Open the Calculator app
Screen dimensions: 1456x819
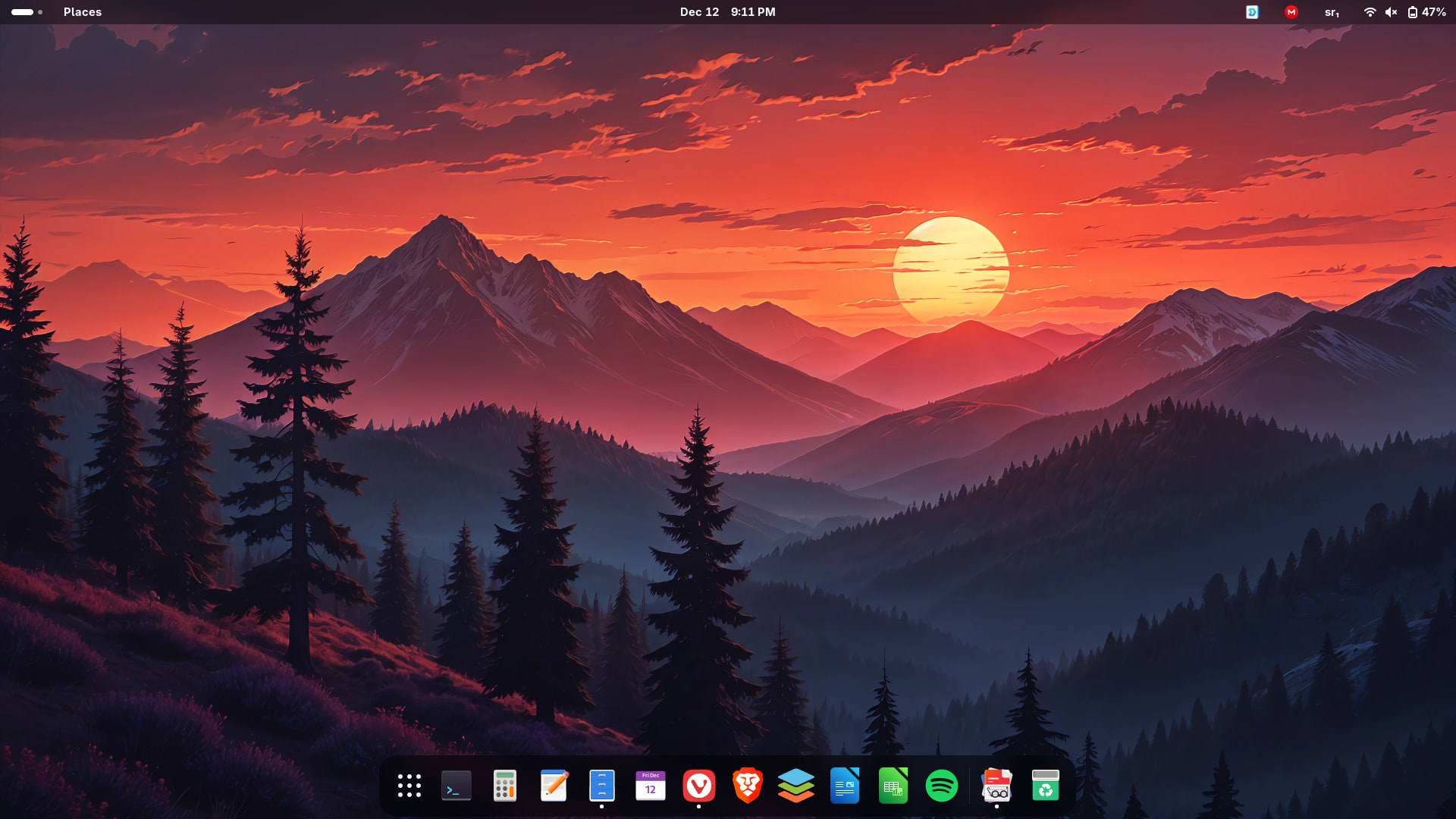(505, 786)
